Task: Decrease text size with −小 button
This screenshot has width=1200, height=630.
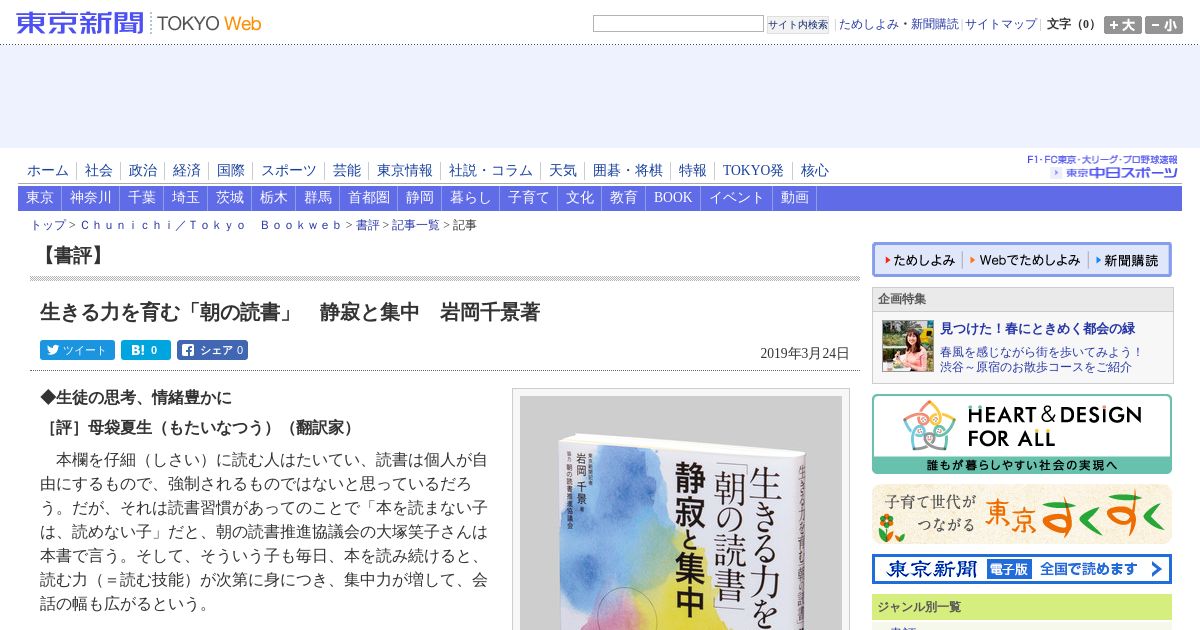Action: point(1164,25)
